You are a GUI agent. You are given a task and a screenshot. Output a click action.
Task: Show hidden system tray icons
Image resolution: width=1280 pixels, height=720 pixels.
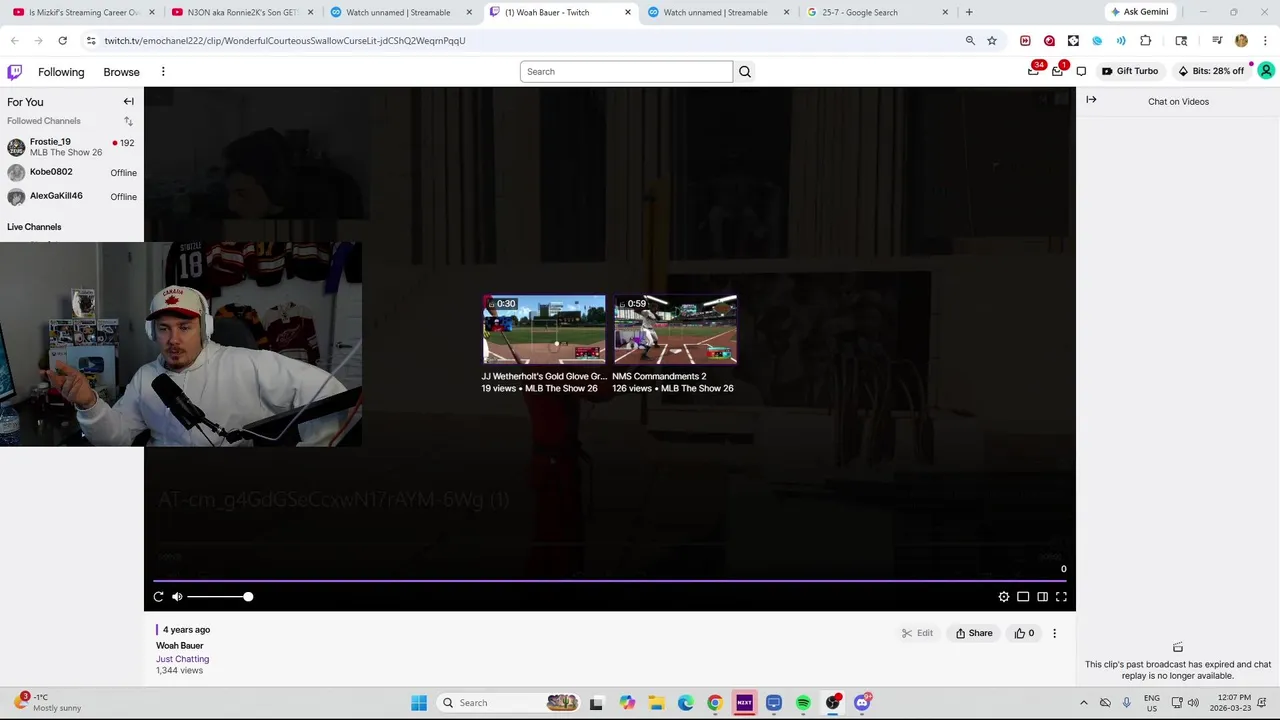[1083, 703]
